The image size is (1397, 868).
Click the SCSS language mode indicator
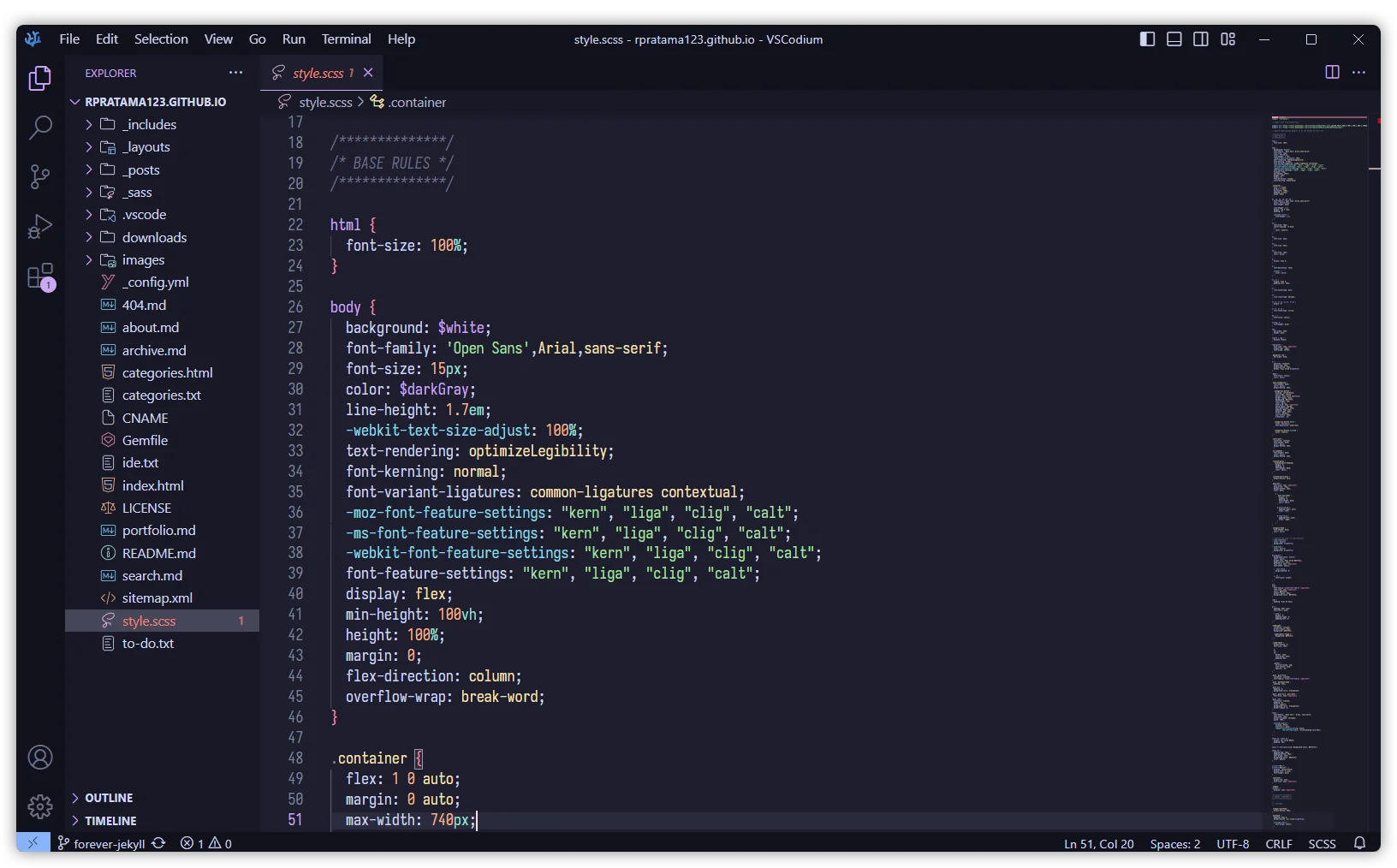tap(1322, 844)
